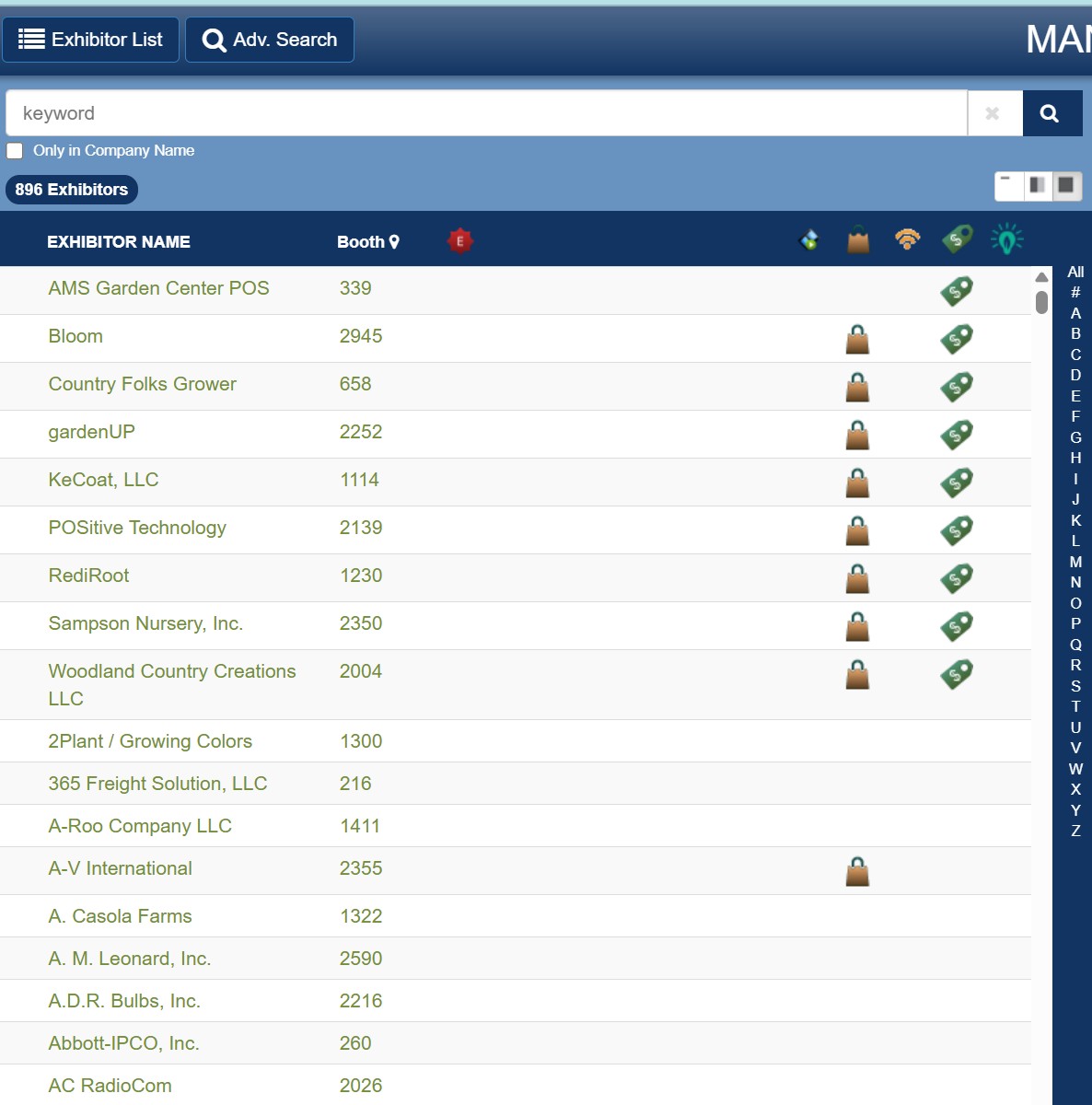Screen dimensions: 1092x1105
Task: Click shopping bag icon for A-V International
Action: point(857,872)
